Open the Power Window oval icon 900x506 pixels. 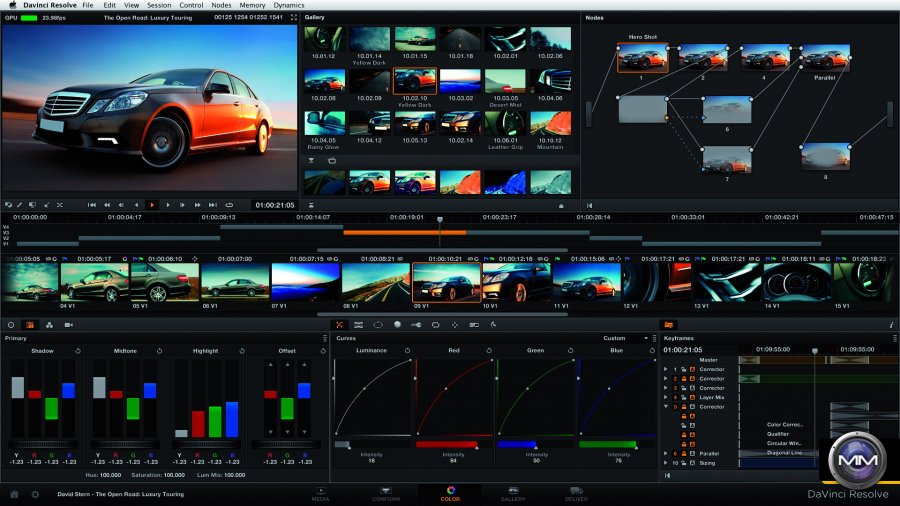[x=378, y=325]
